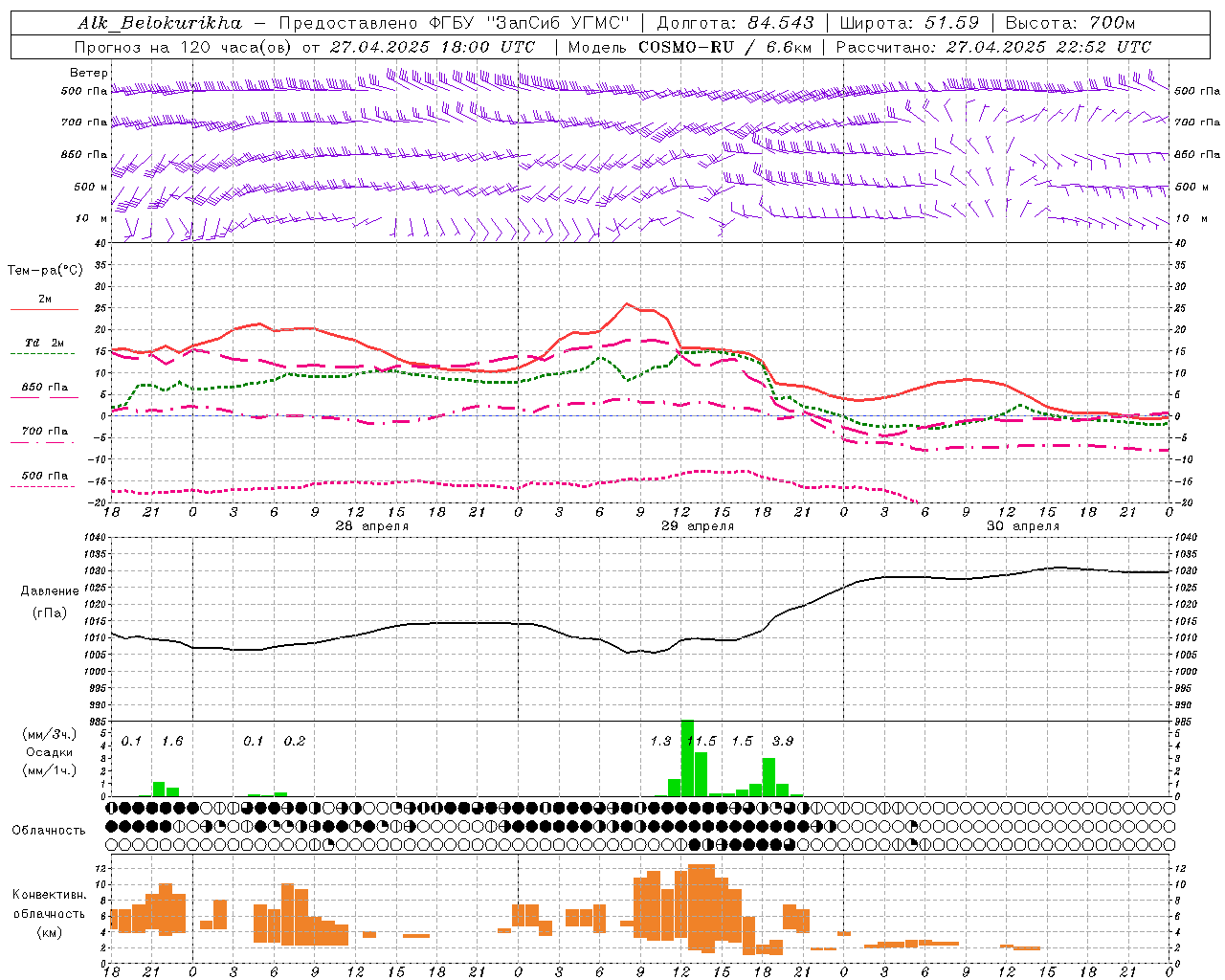This screenshot has width=1225, height=980.
Task: Click the '29 апреля' date label
Action: click(x=698, y=526)
